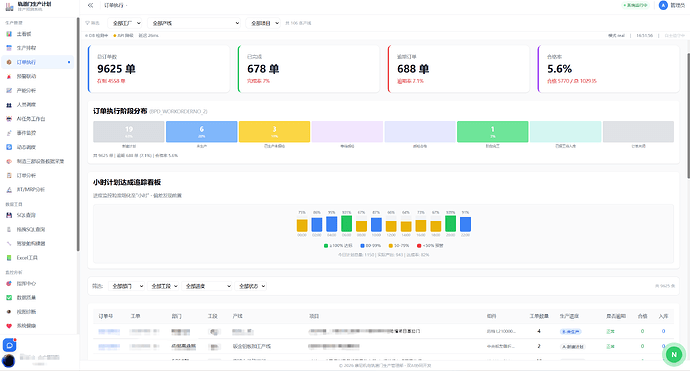This screenshot has height=371, width=690.
Task: Open the 预警联动 alert icon in sidebar
Action: tap(9, 76)
